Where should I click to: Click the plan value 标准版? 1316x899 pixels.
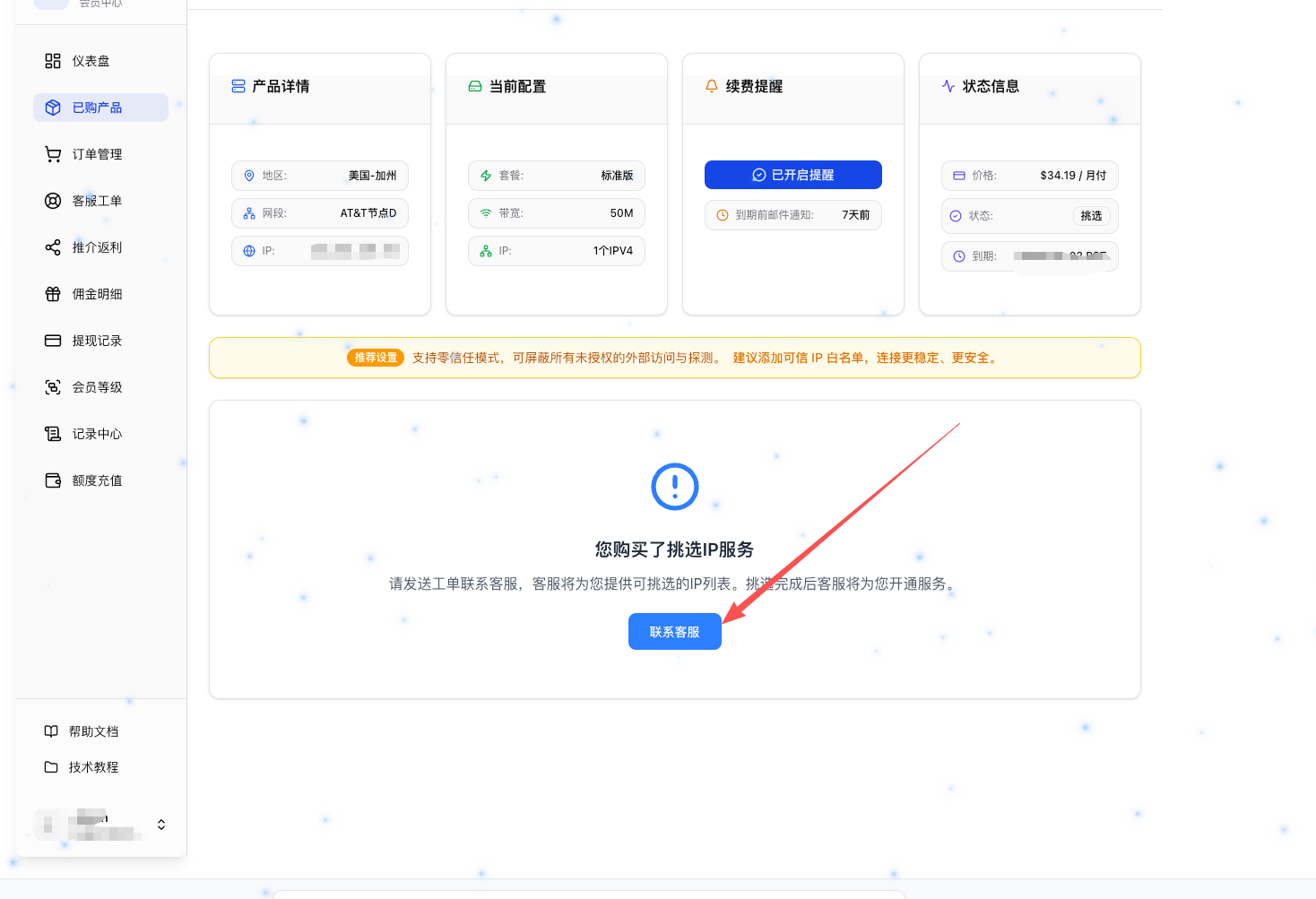click(617, 176)
